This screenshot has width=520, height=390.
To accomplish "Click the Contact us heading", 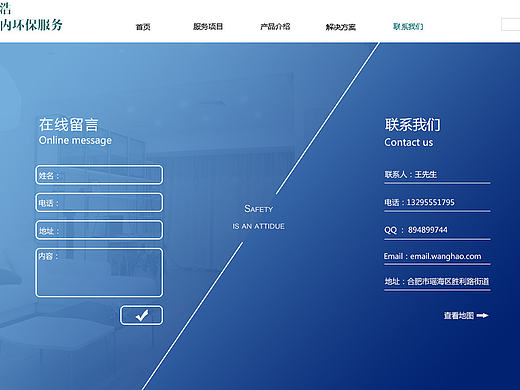I will 409,142.
